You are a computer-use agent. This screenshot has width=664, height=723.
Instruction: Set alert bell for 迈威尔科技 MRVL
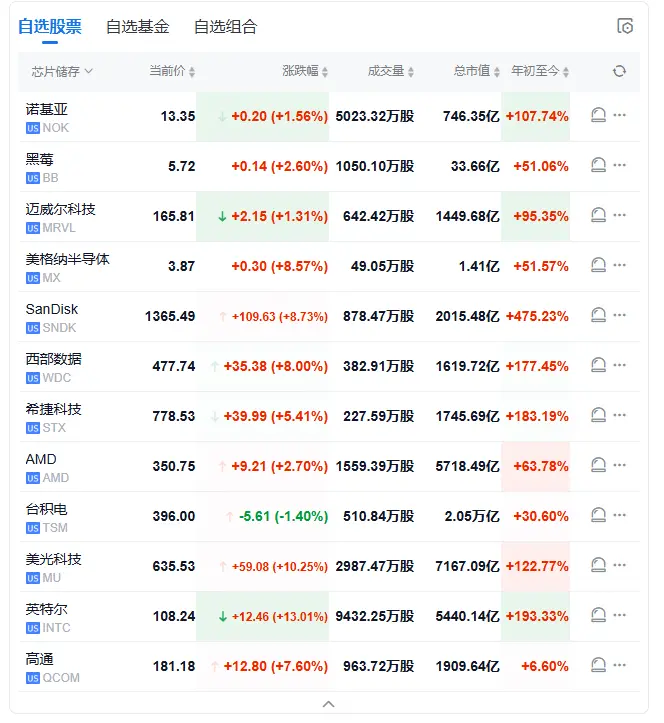coord(598,215)
